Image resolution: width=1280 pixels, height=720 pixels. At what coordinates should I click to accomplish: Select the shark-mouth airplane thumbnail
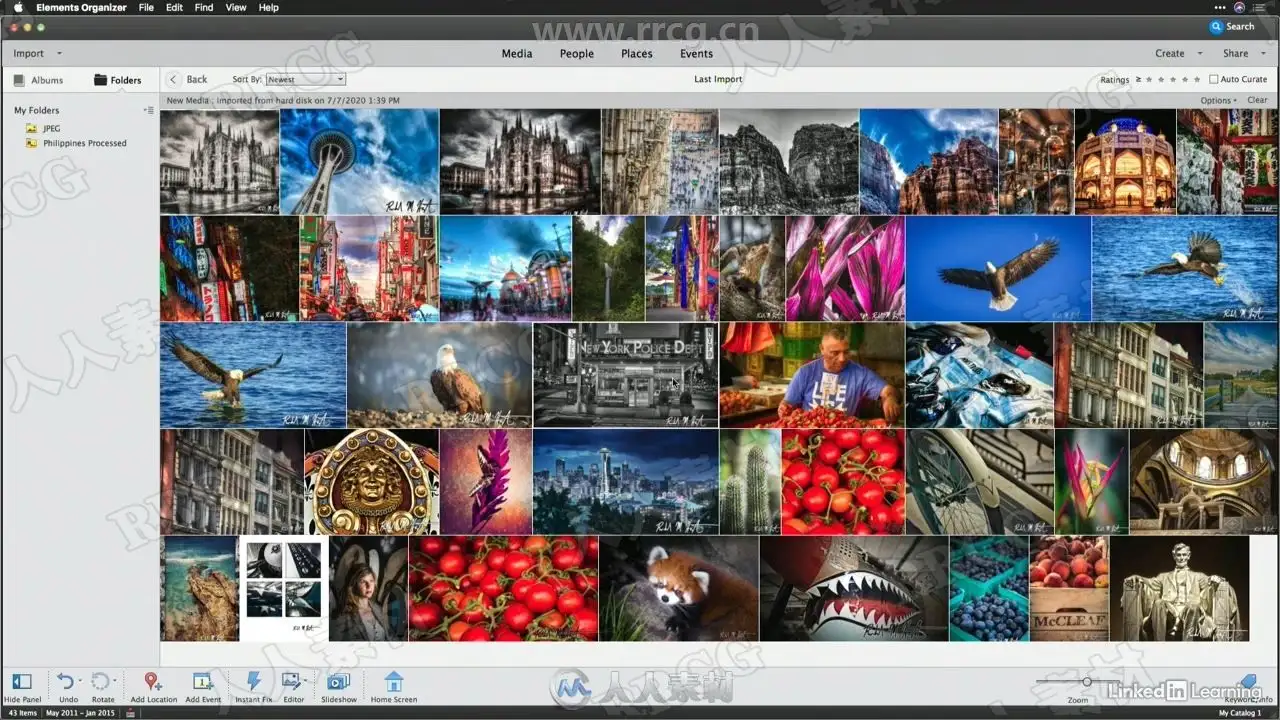(854, 588)
